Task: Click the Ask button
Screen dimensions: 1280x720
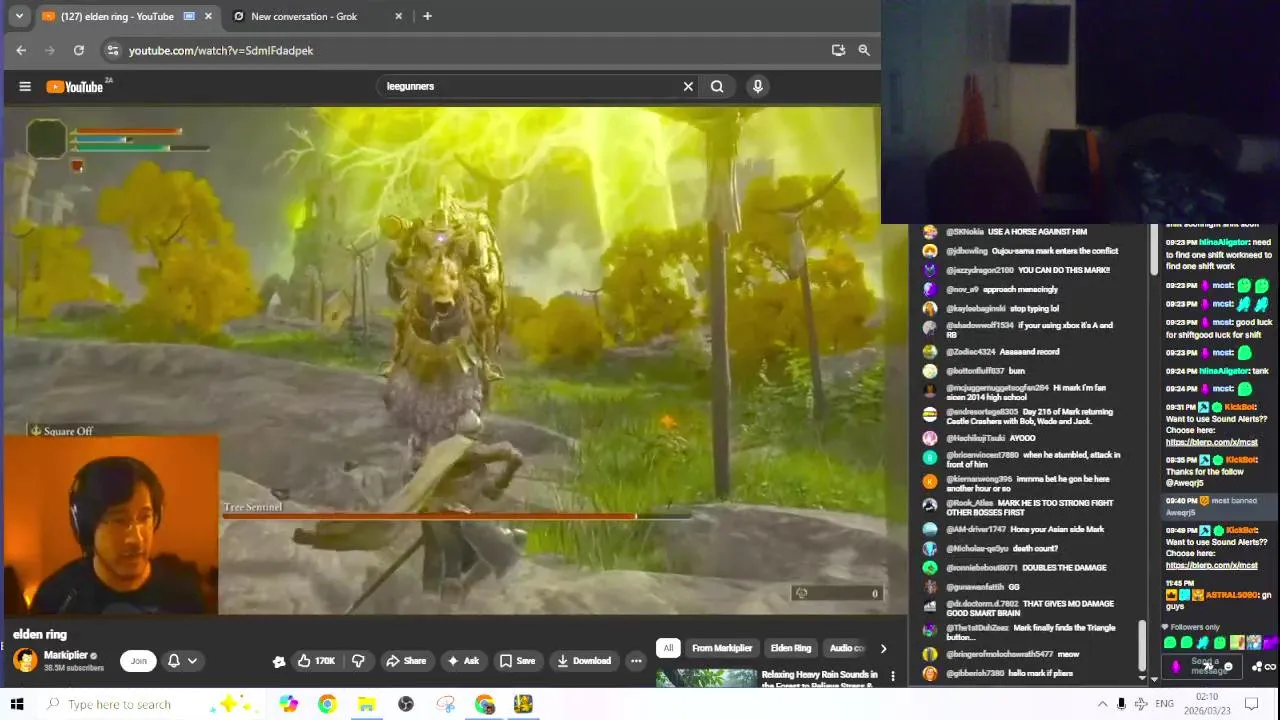Action: [462, 661]
